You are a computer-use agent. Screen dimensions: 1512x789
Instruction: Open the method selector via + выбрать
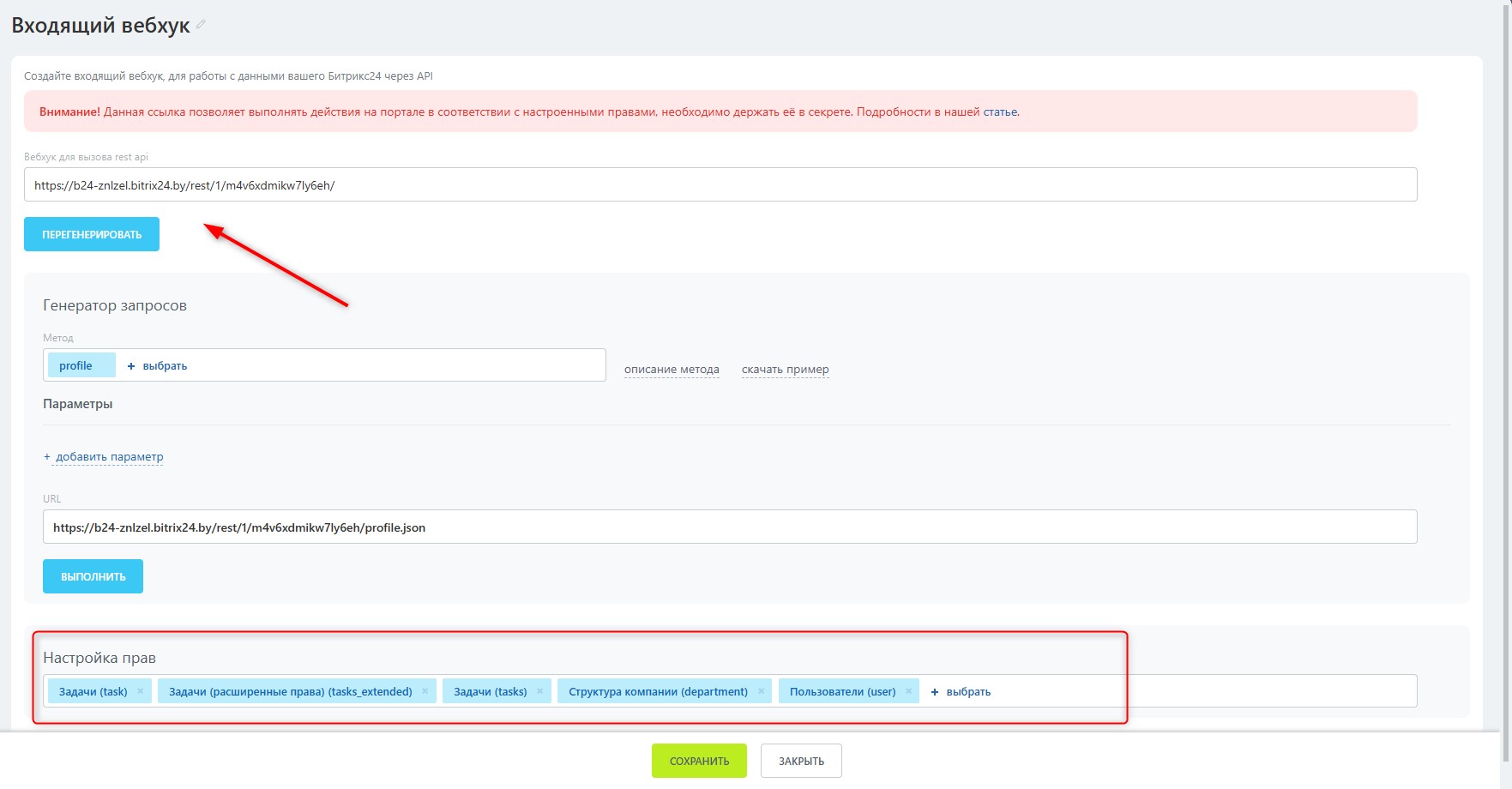point(157,365)
